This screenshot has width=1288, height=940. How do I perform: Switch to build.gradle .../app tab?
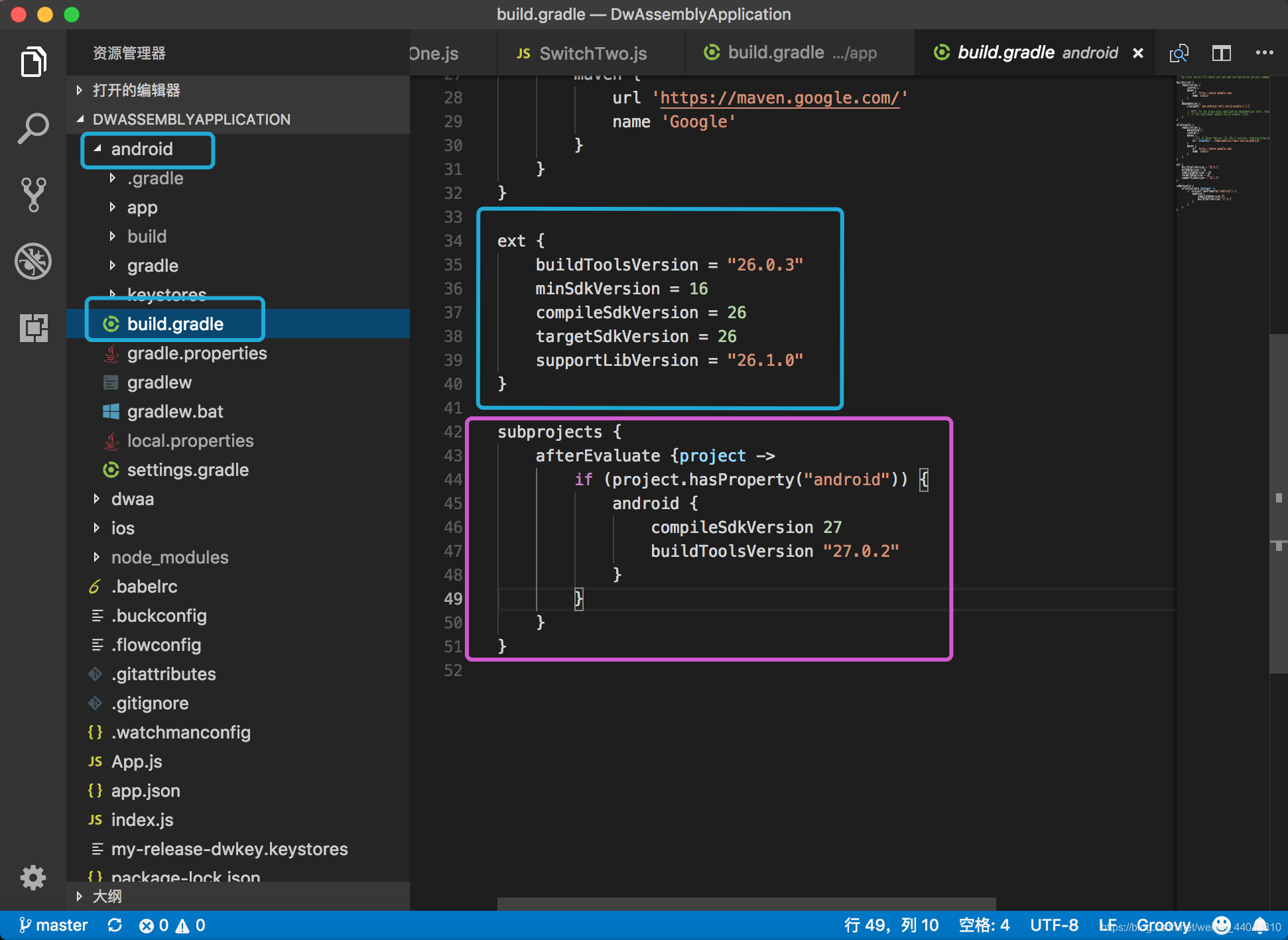800,53
